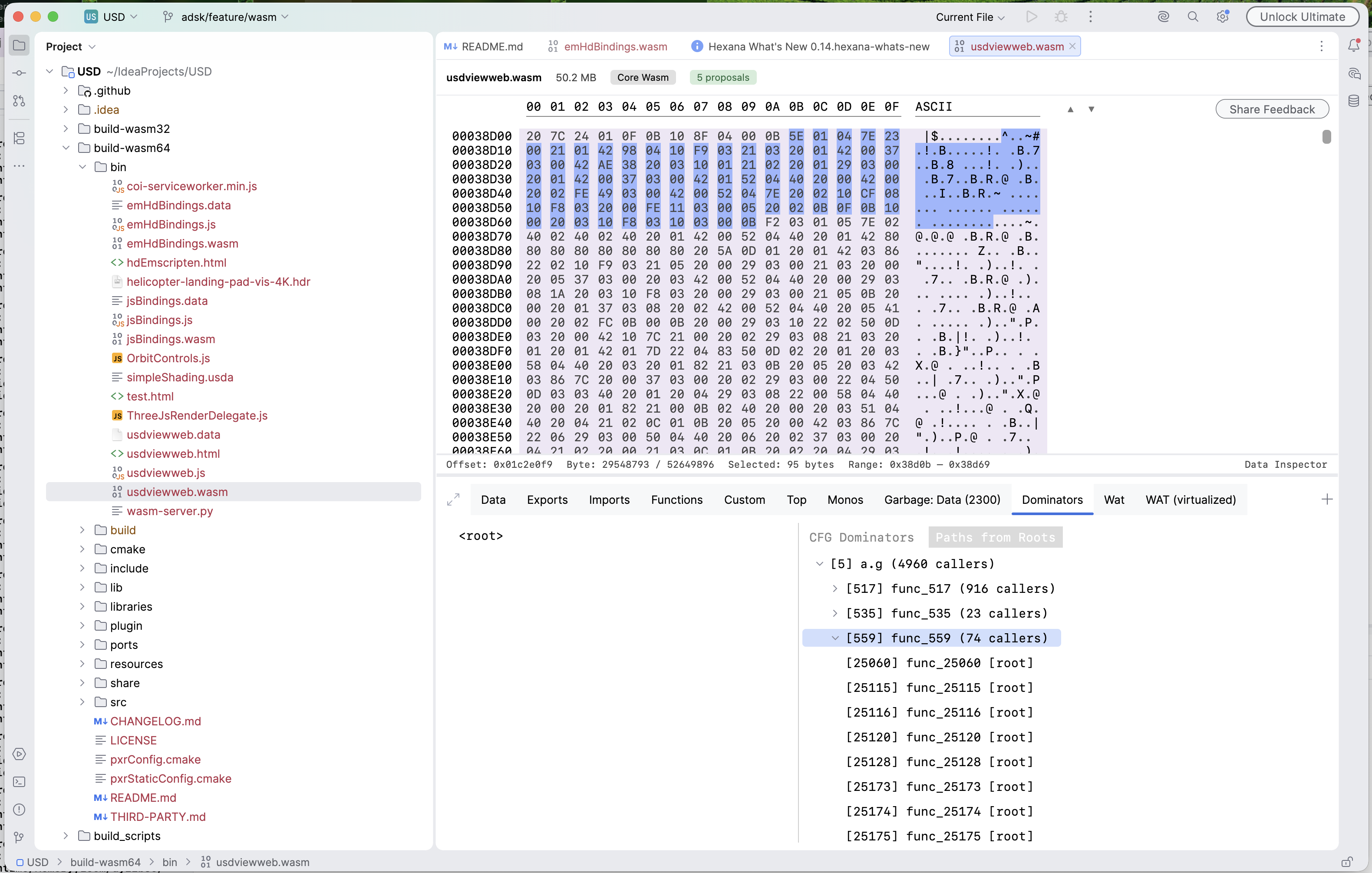Select usdviewweb.html in the project tree

coord(173,453)
